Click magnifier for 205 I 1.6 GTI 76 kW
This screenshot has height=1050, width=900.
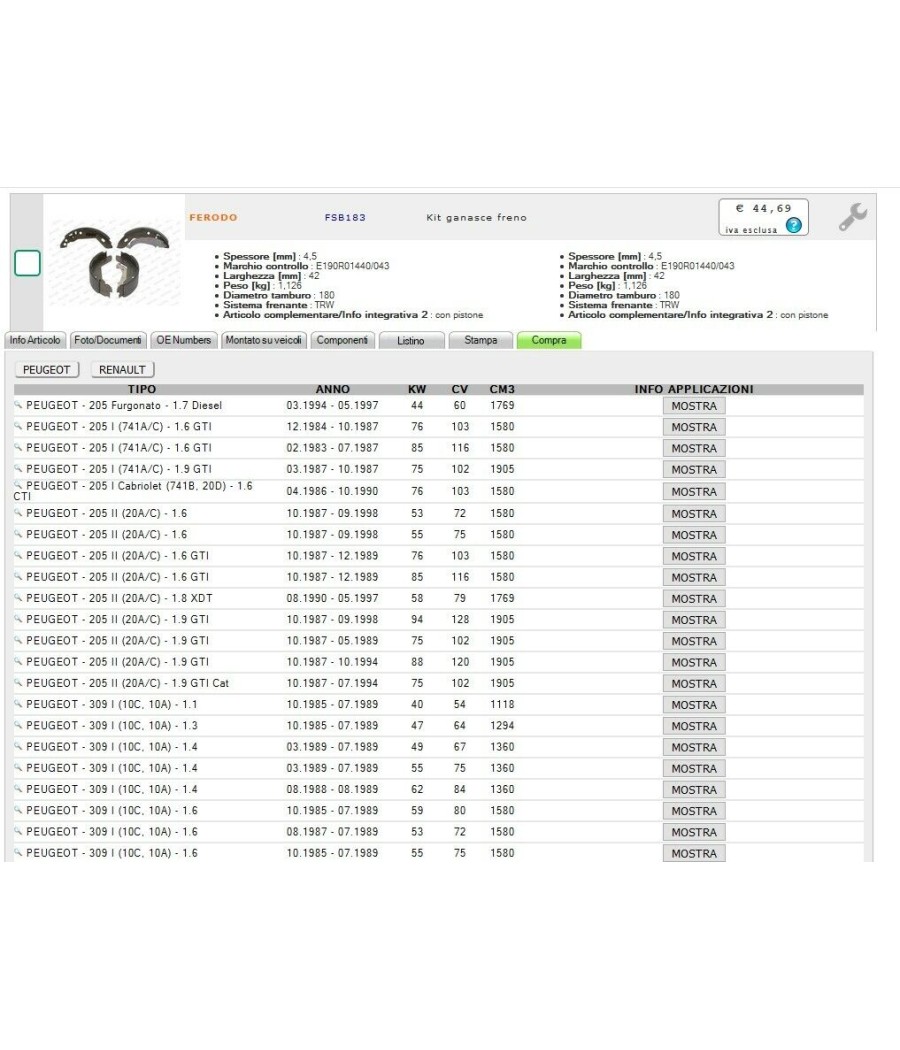point(18,426)
